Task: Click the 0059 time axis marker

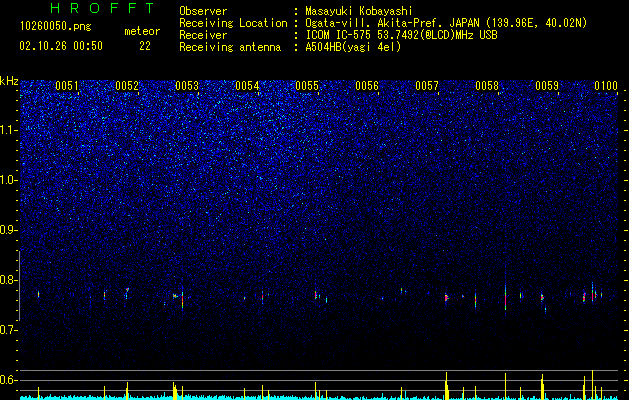Action: click(547, 86)
